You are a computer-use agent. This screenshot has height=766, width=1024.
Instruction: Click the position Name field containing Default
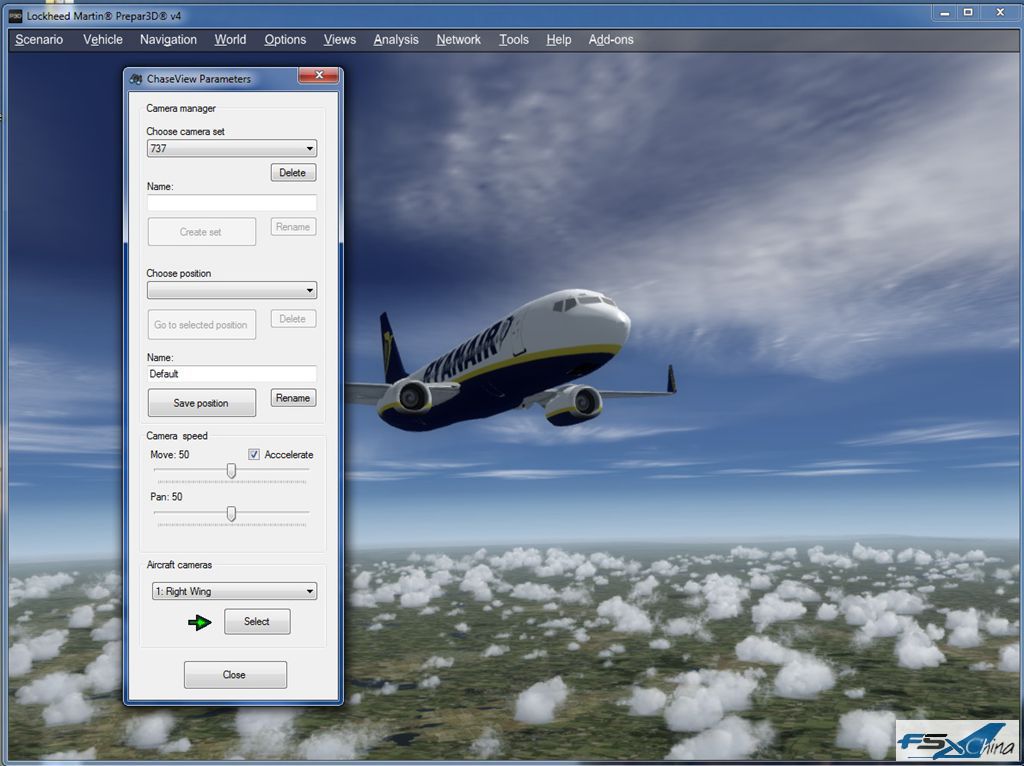(x=232, y=374)
